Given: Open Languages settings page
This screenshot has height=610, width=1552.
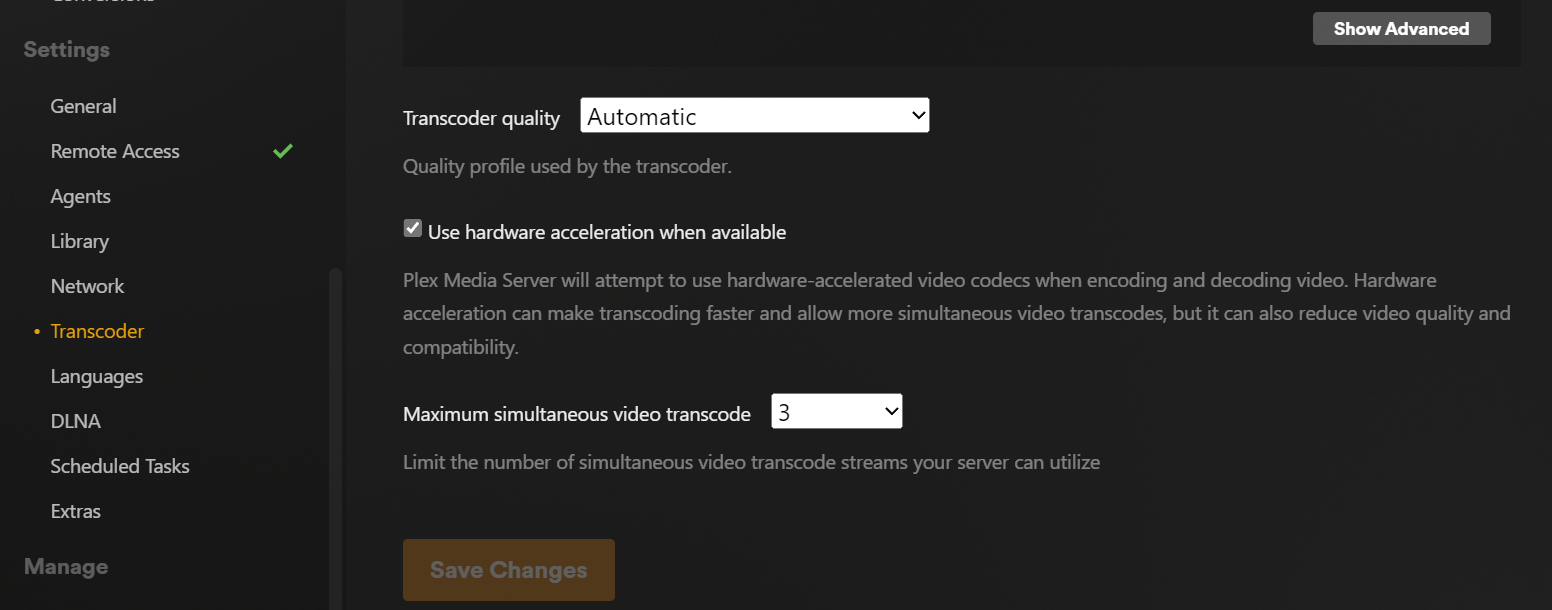Looking at the screenshot, I should click(97, 376).
